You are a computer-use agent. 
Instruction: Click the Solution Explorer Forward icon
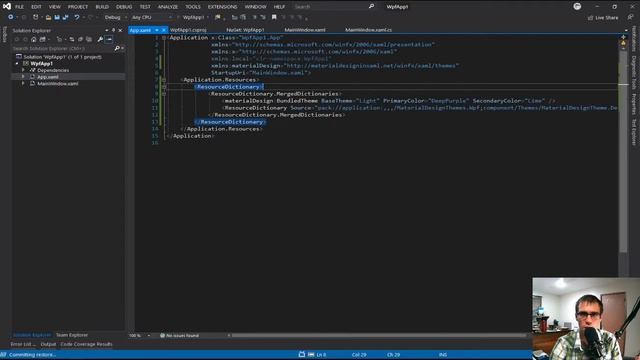(25, 39)
